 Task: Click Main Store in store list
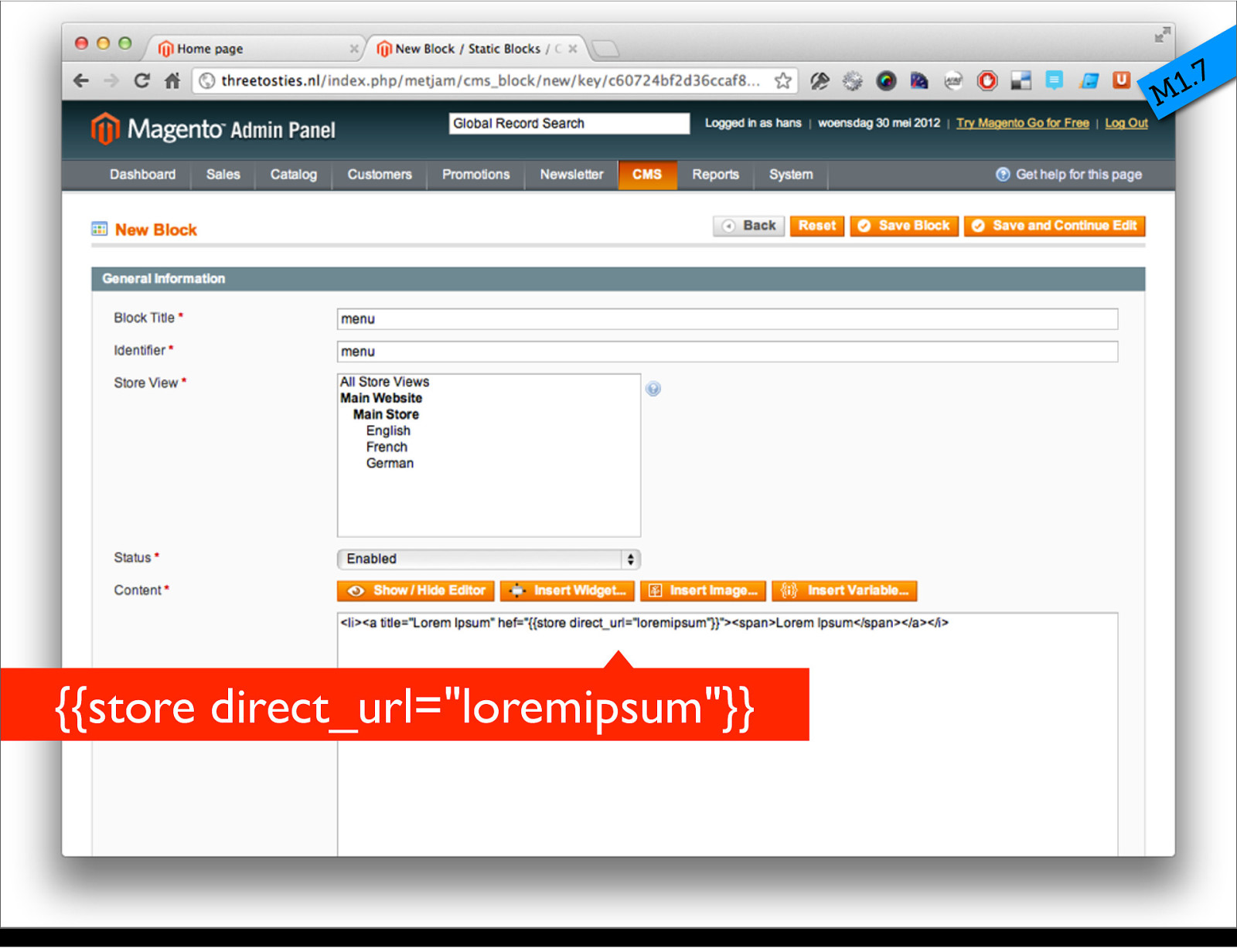pos(386,414)
